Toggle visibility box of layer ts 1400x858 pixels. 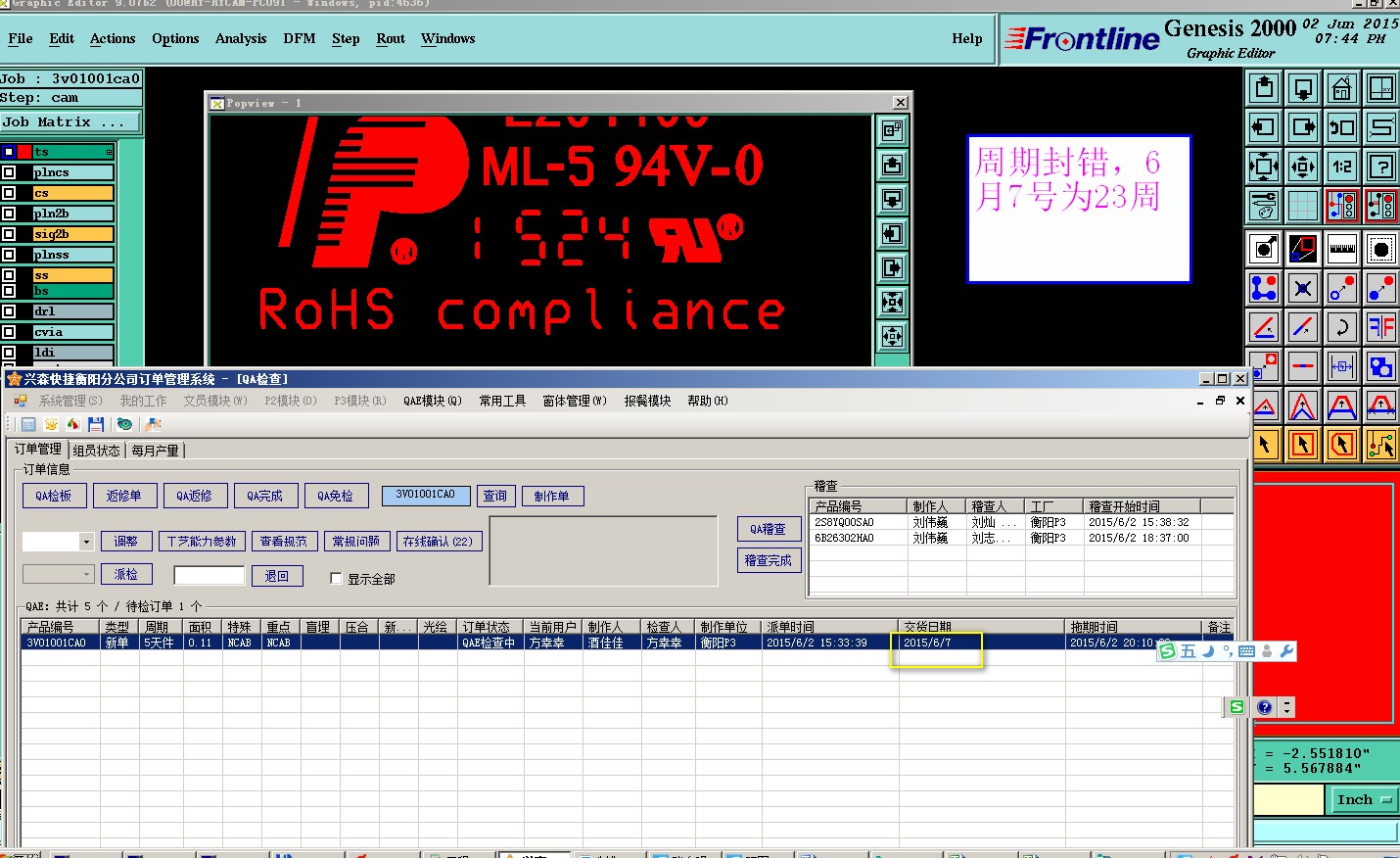[x=9, y=152]
